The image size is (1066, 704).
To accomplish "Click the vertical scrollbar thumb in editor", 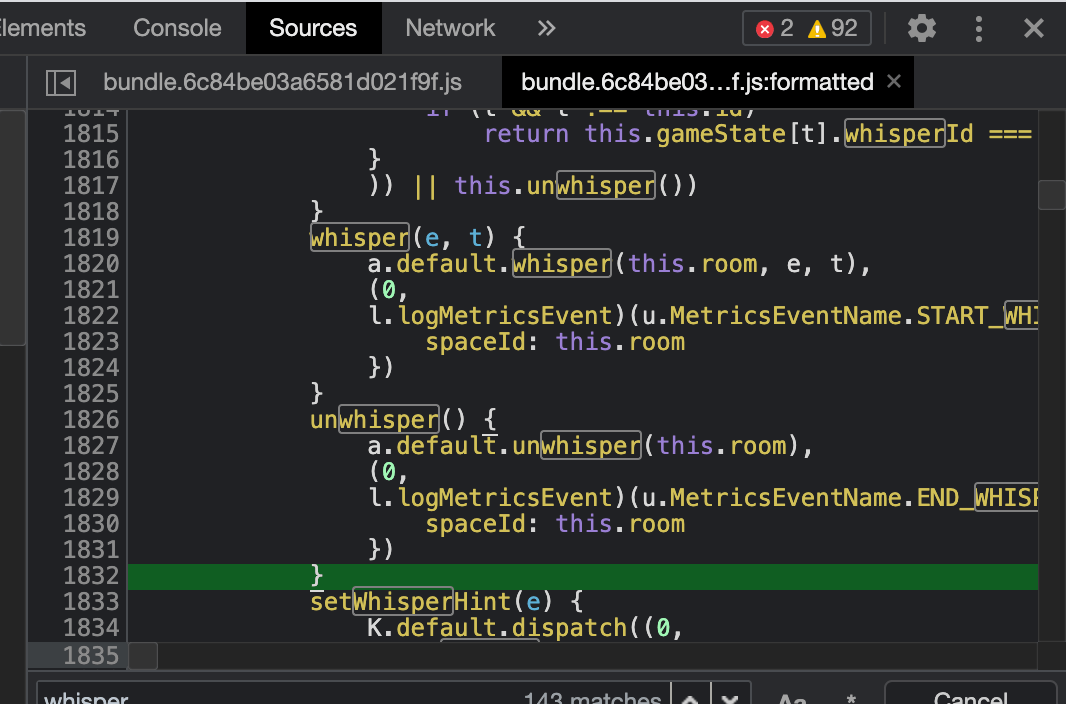I will tap(1051, 194).
